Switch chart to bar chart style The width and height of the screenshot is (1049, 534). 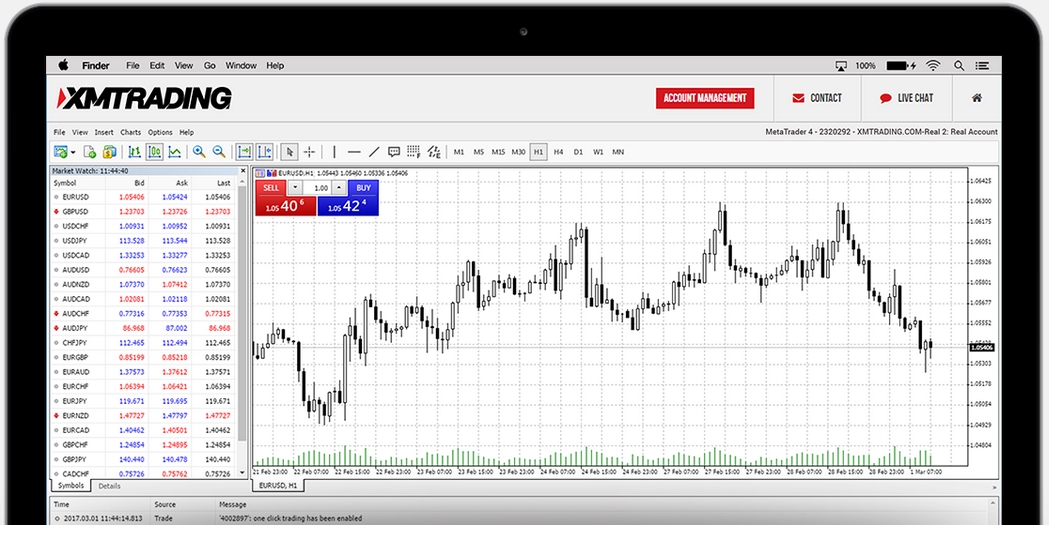[x=134, y=152]
